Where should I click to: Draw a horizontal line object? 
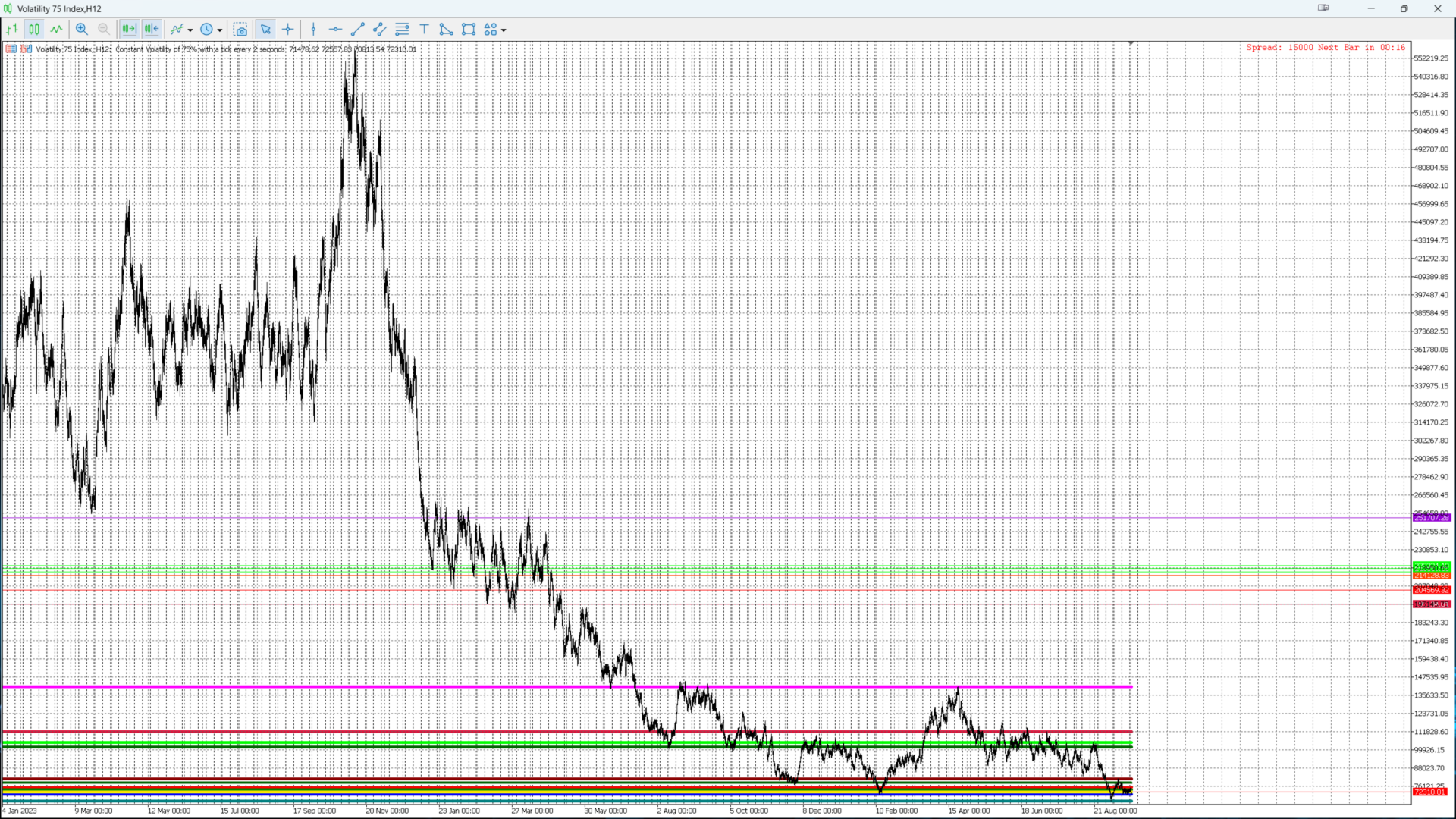pyautogui.click(x=335, y=30)
